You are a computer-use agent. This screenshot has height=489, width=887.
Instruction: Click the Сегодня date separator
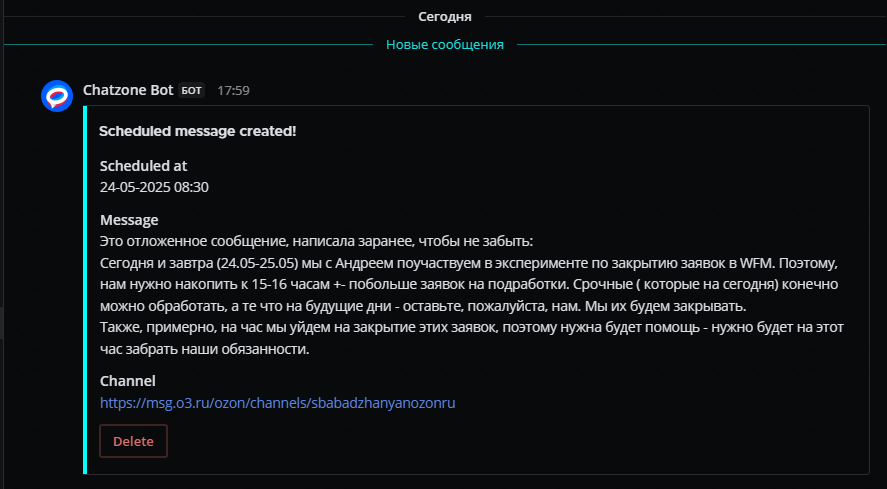445,17
